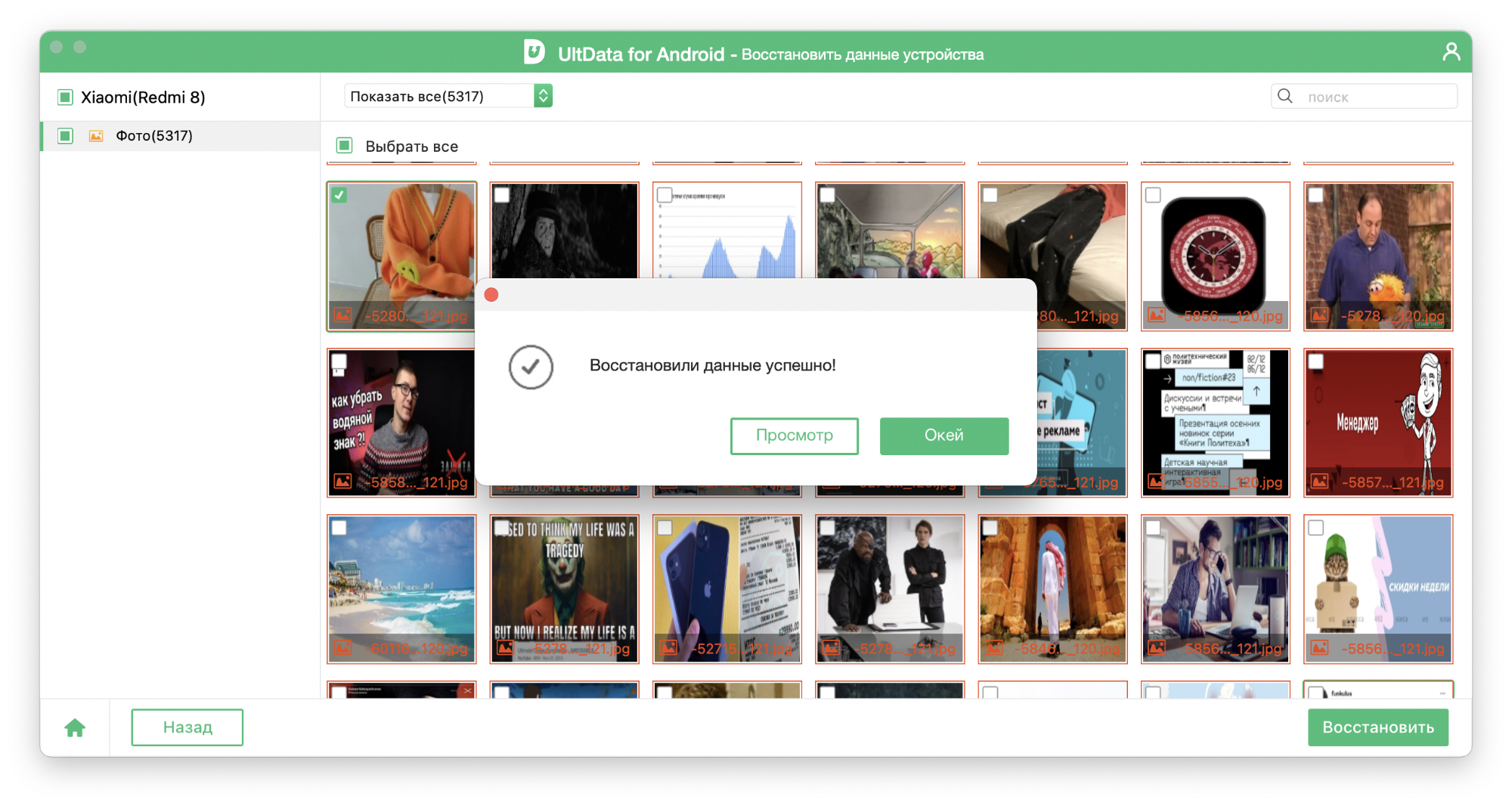Click image icon on cat courier thumbnail

coord(1320,648)
